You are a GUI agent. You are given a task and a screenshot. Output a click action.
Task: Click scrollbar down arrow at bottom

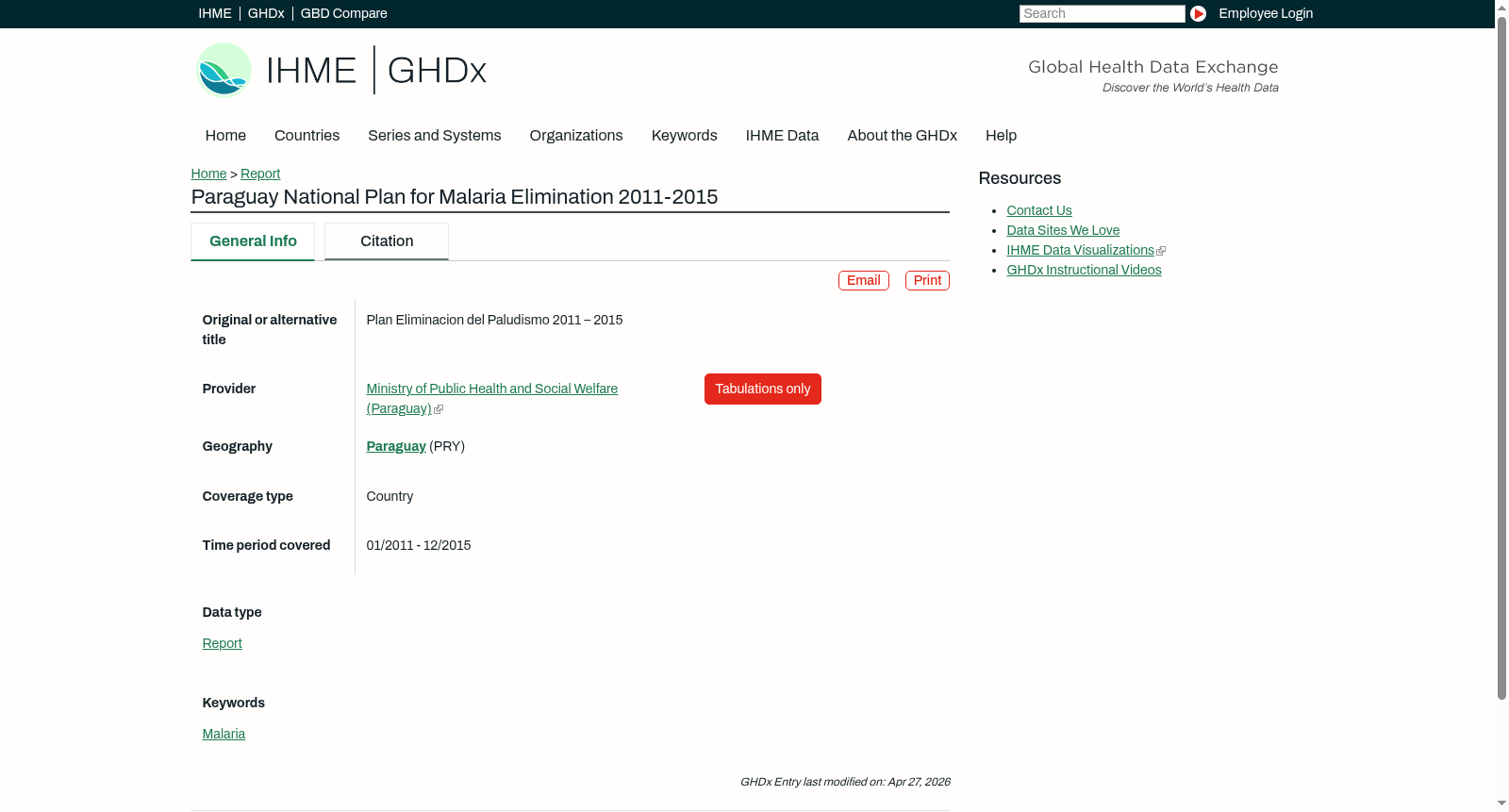(x=1501, y=804)
